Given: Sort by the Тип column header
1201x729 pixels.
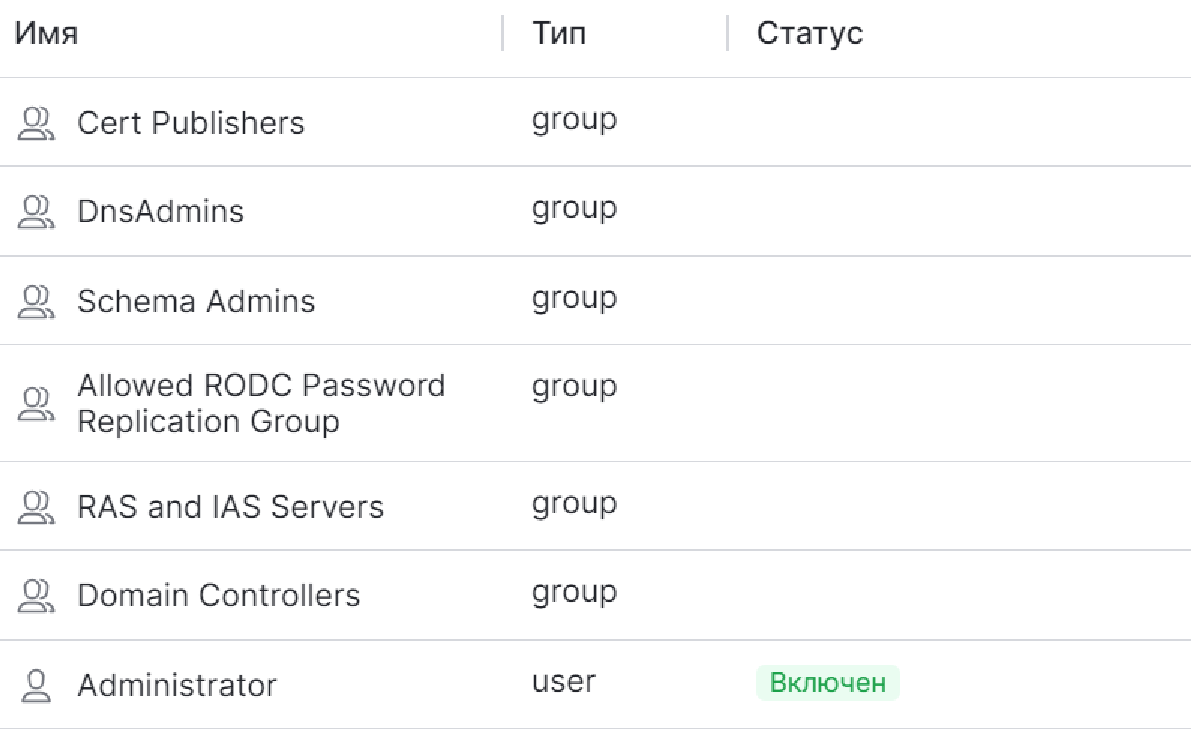Looking at the screenshot, I should pyautogui.click(x=559, y=34).
